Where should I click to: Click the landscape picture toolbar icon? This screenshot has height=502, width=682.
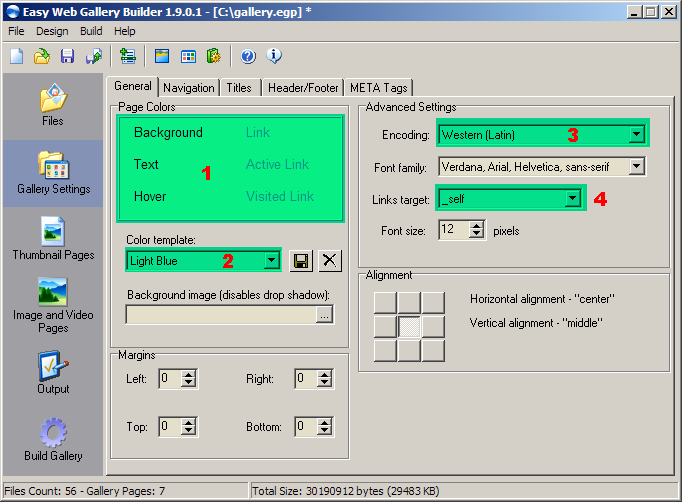162,56
